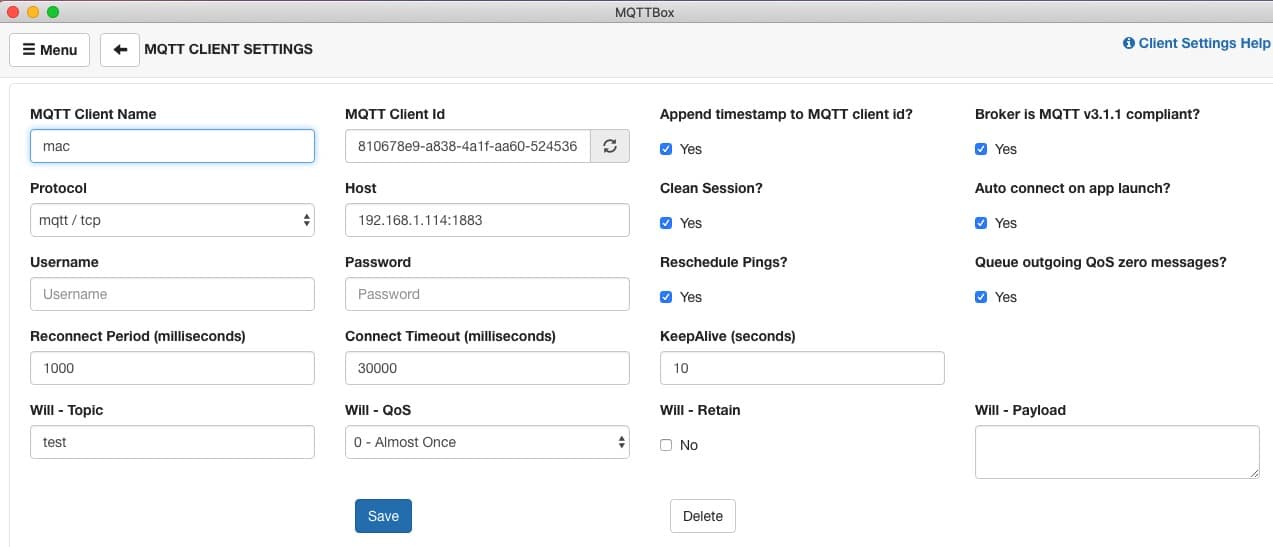Toggle the Clean Session checkbox
This screenshot has width=1273, height=547.
pos(666,223)
